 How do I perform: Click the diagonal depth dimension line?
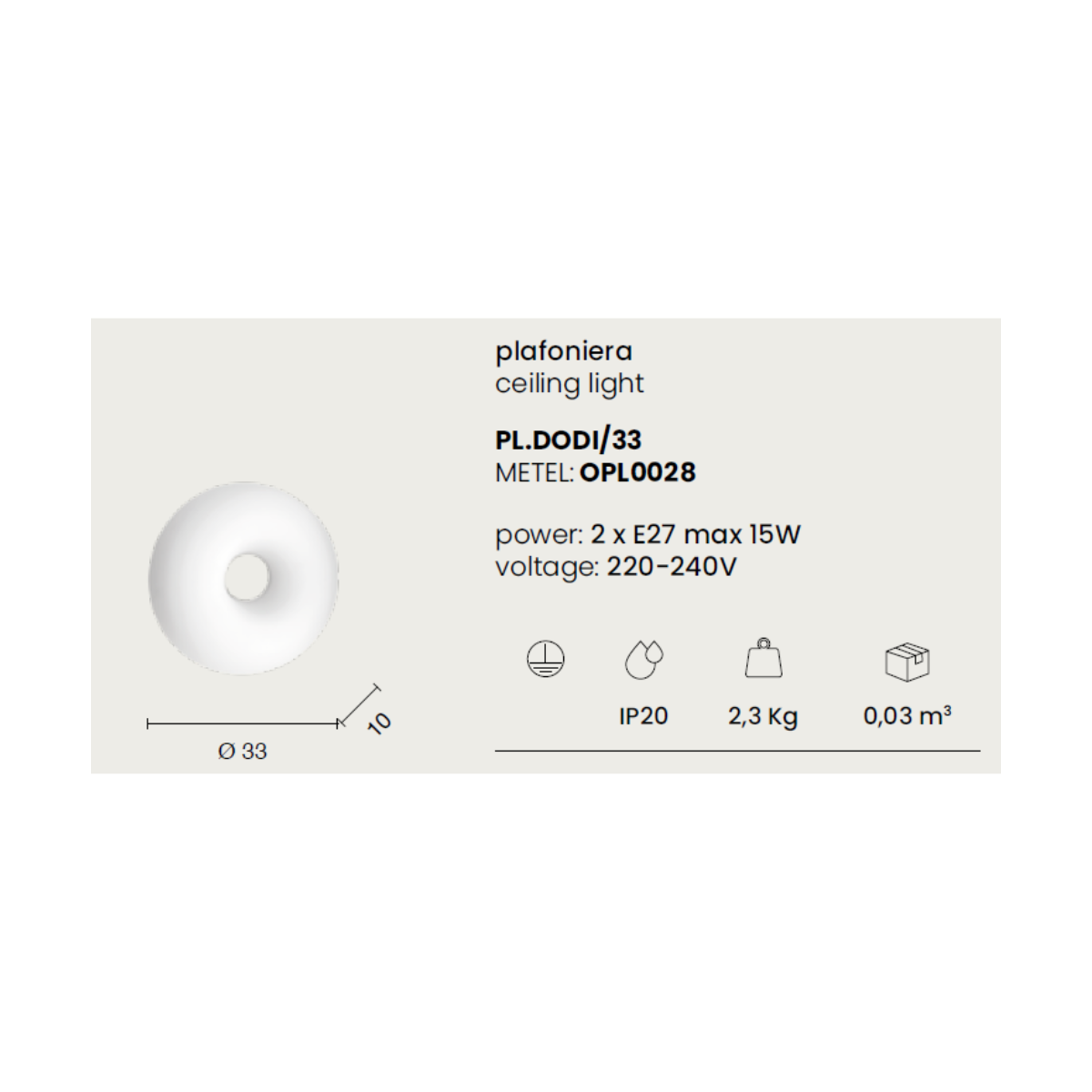tap(359, 704)
